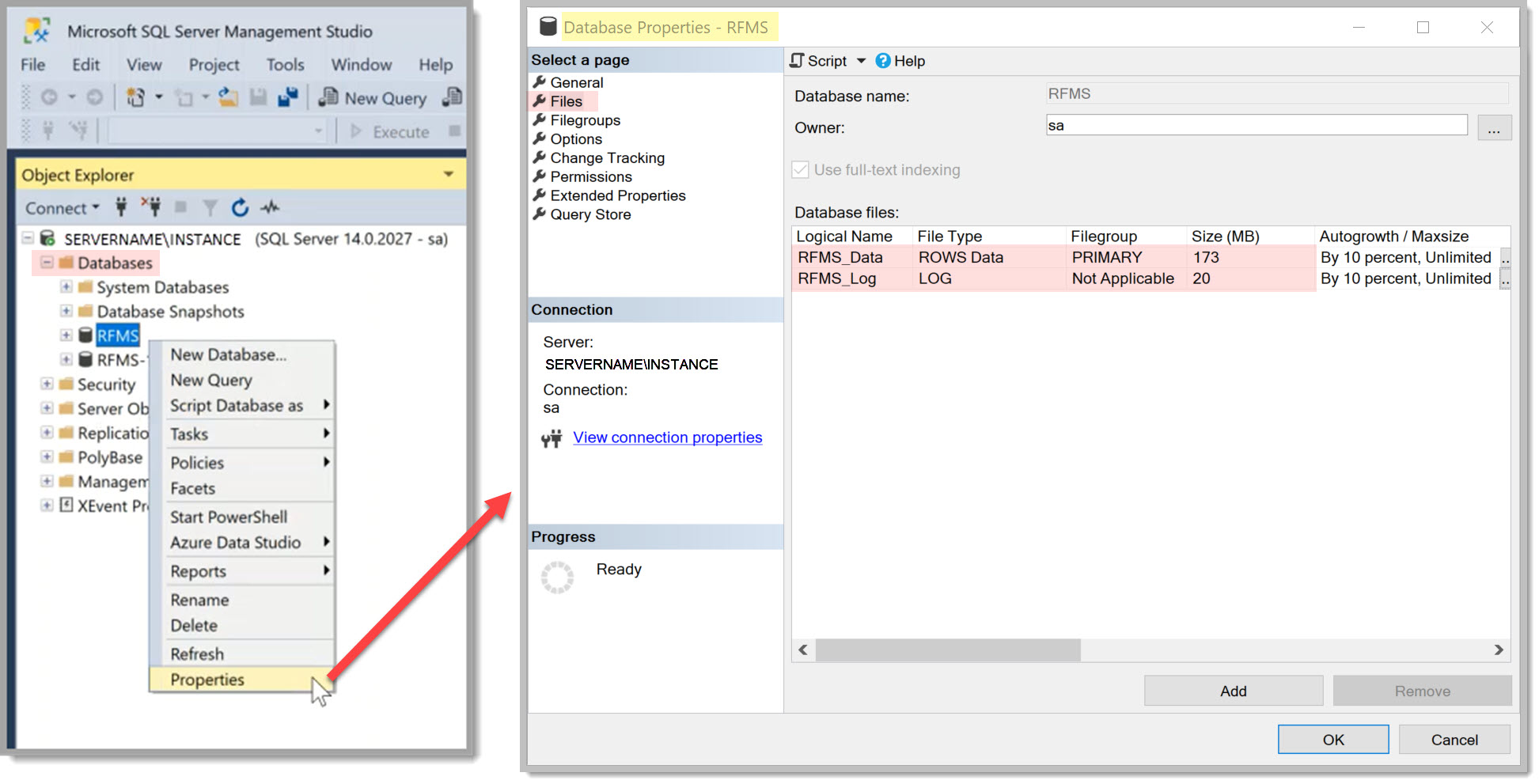Viewport: 1539px width, 784px height.
Task: Click the connection properties plug icon
Action: 552,438
